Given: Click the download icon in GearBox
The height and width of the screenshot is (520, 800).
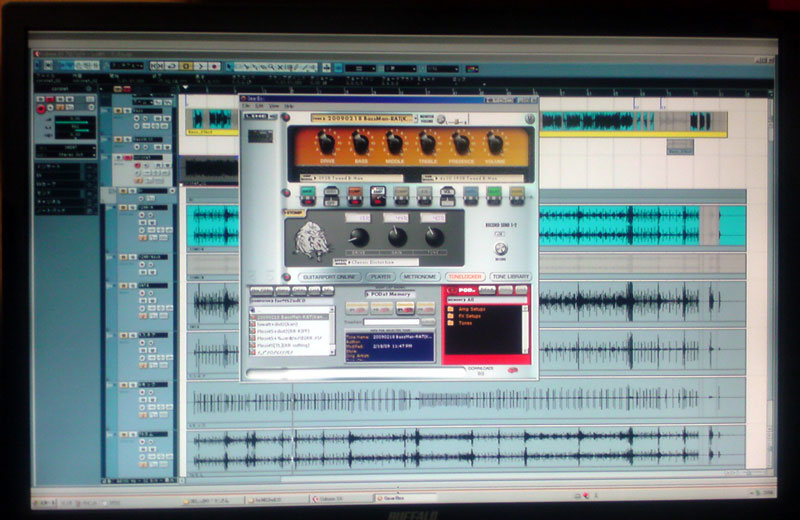Looking at the screenshot, I should click(x=512, y=370).
